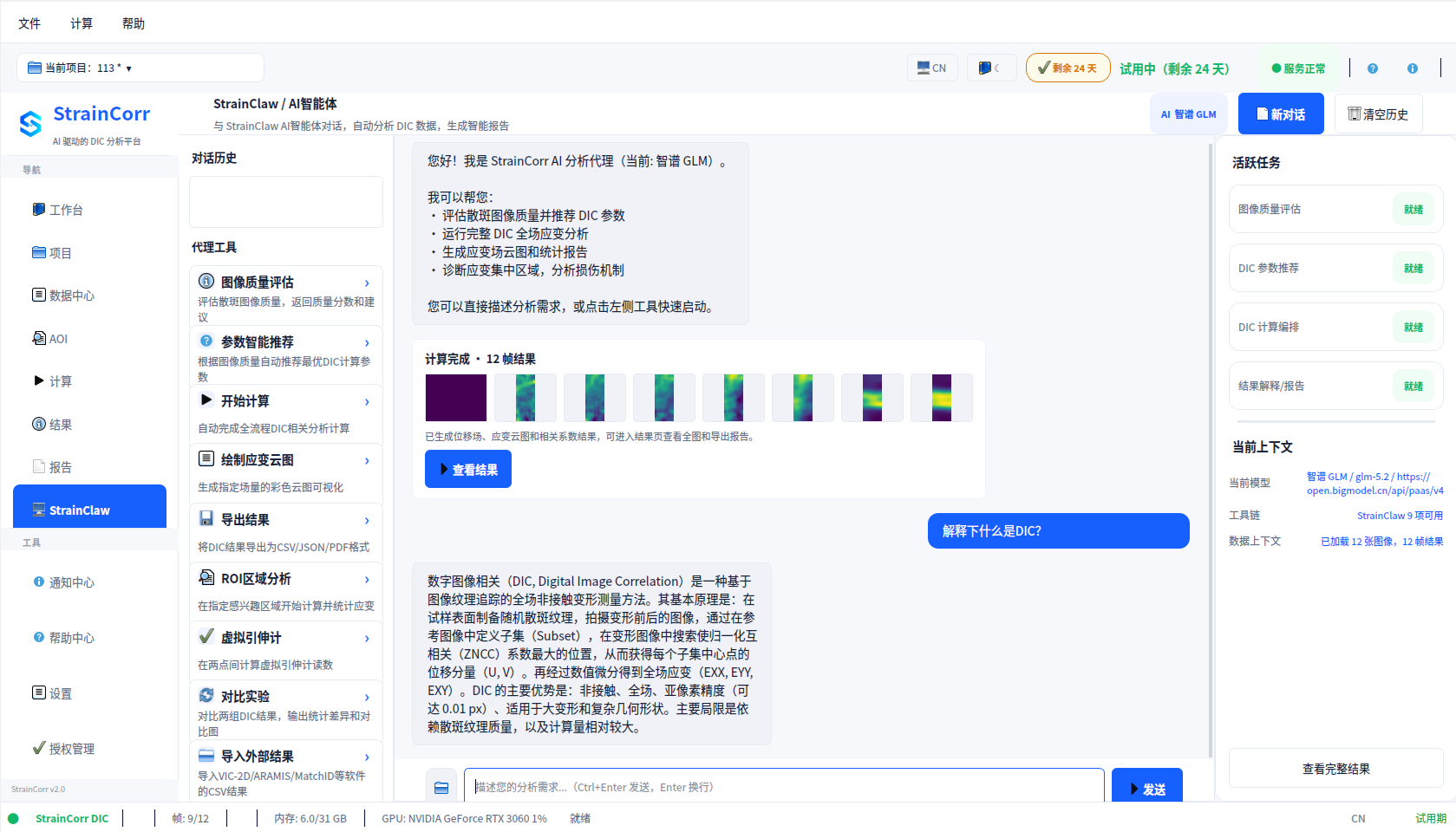The image size is (1456, 832).
Task: Click the info icon in top bar
Action: coord(1413,68)
